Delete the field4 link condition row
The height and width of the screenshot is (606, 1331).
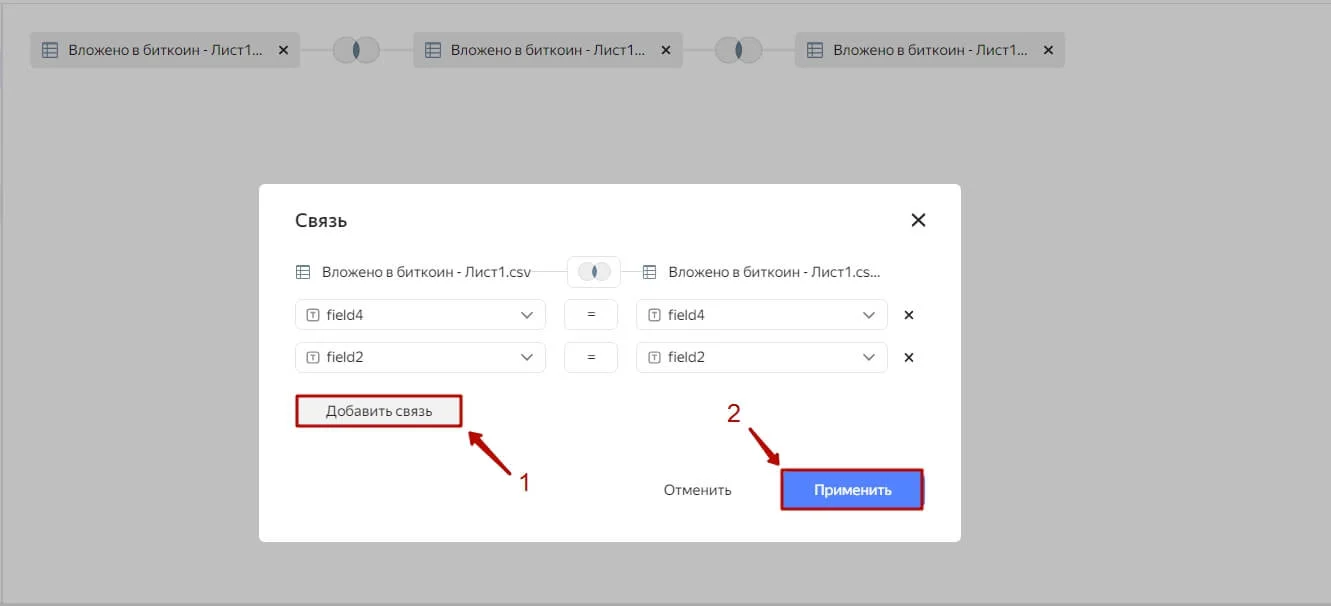(x=909, y=315)
